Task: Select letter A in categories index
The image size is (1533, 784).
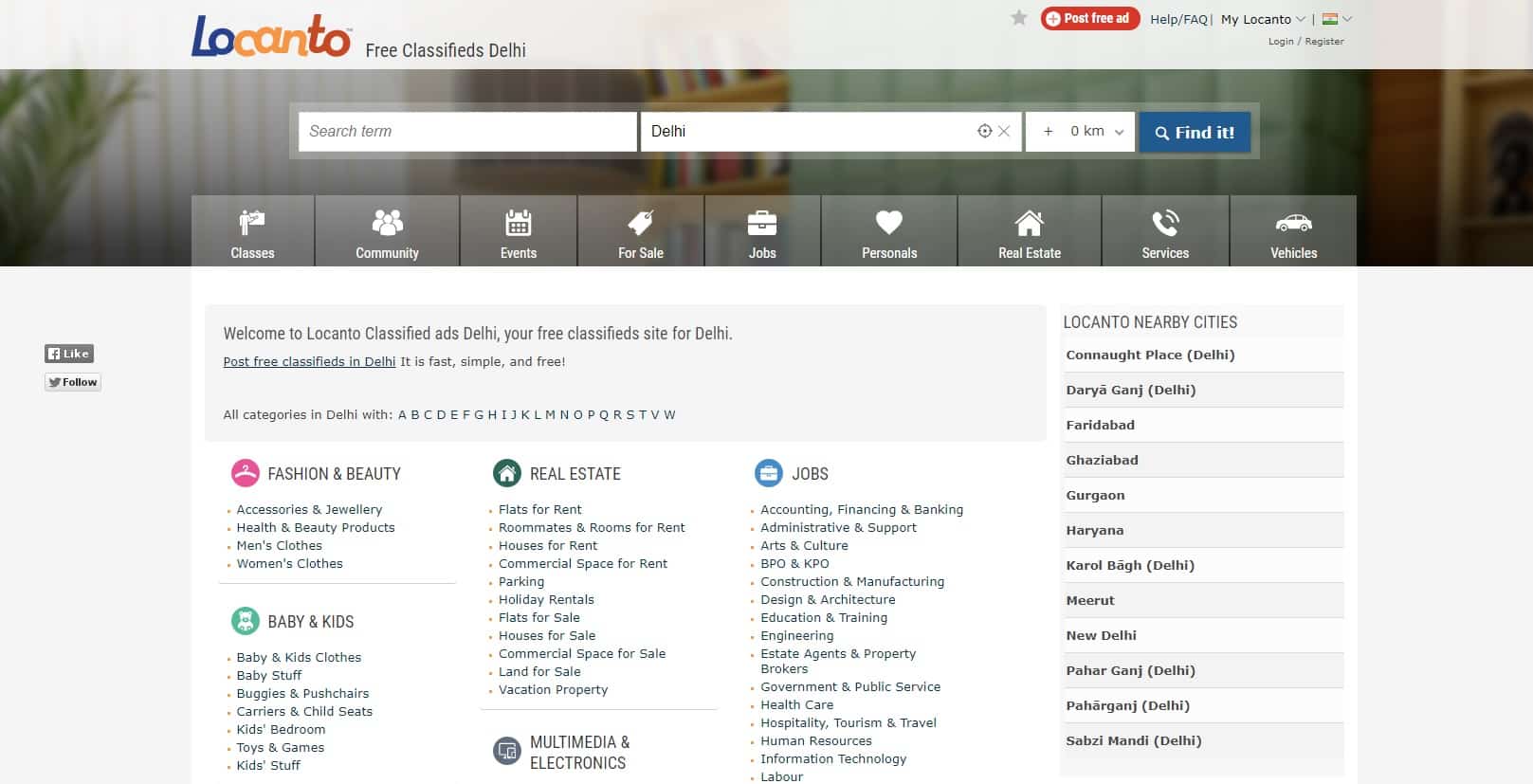Action: [402, 414]
